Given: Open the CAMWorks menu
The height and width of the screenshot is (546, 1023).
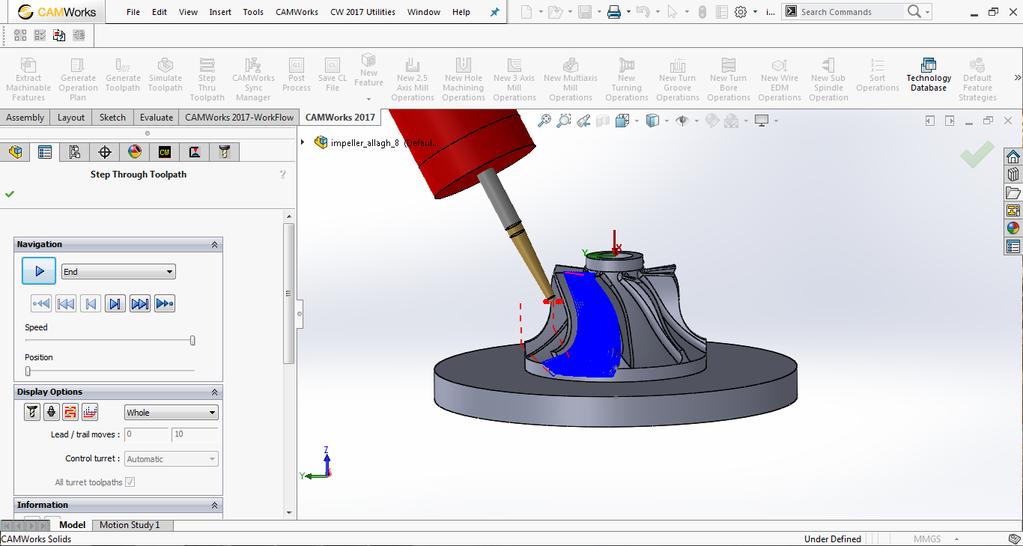Looking at the screenshot, I should pyautogui.click(x=297, y=12).
